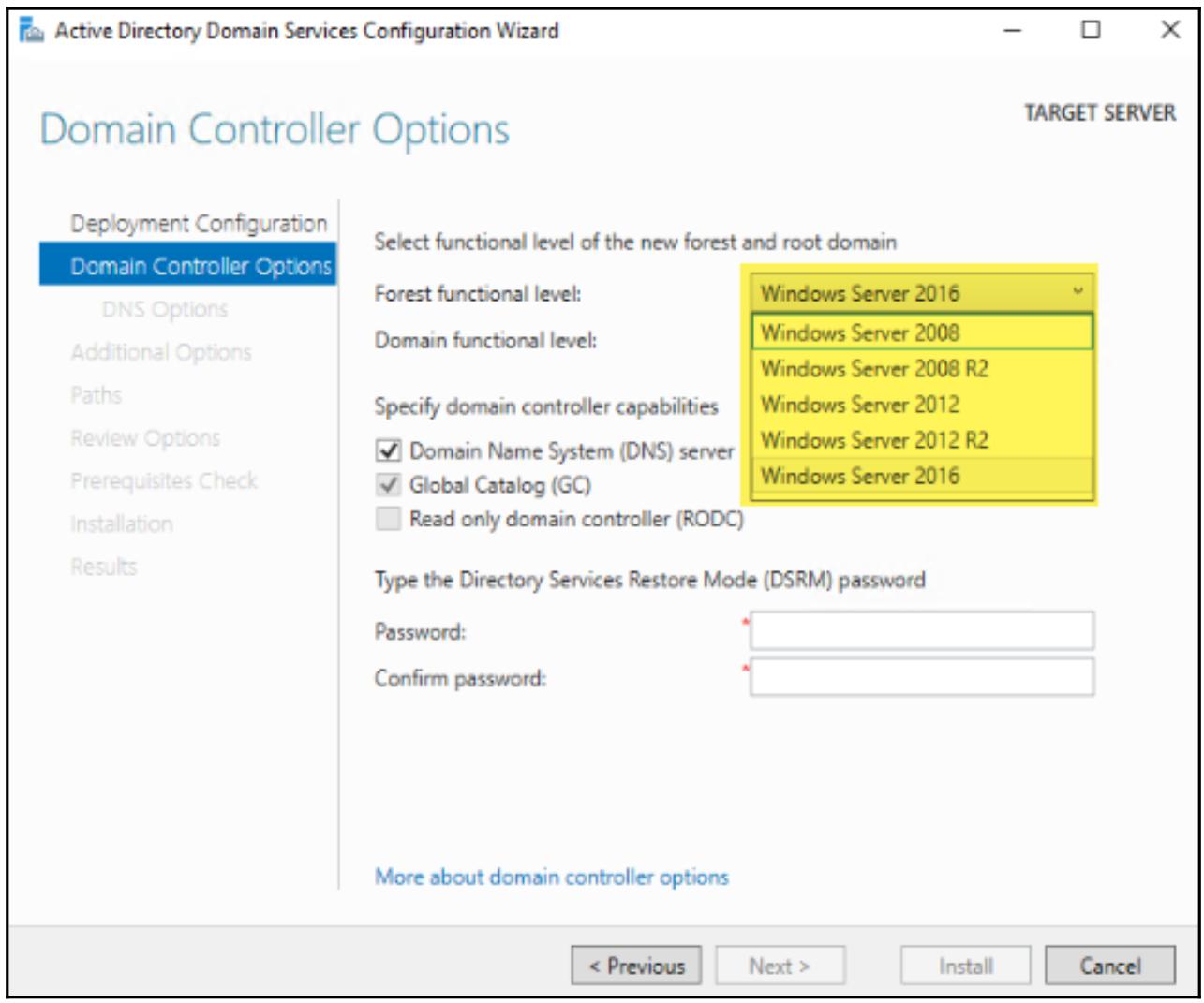
Task: Expand the Forest functional level dropdown
Action: 1078,292
